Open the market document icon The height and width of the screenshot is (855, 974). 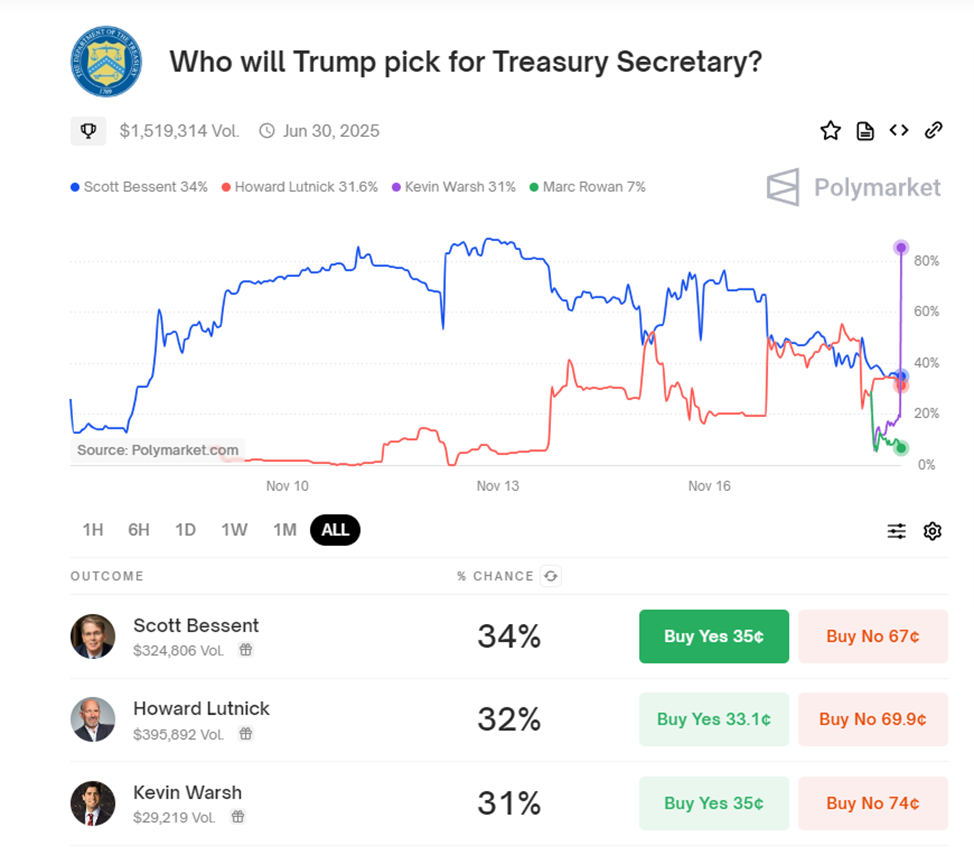[865, 131]
